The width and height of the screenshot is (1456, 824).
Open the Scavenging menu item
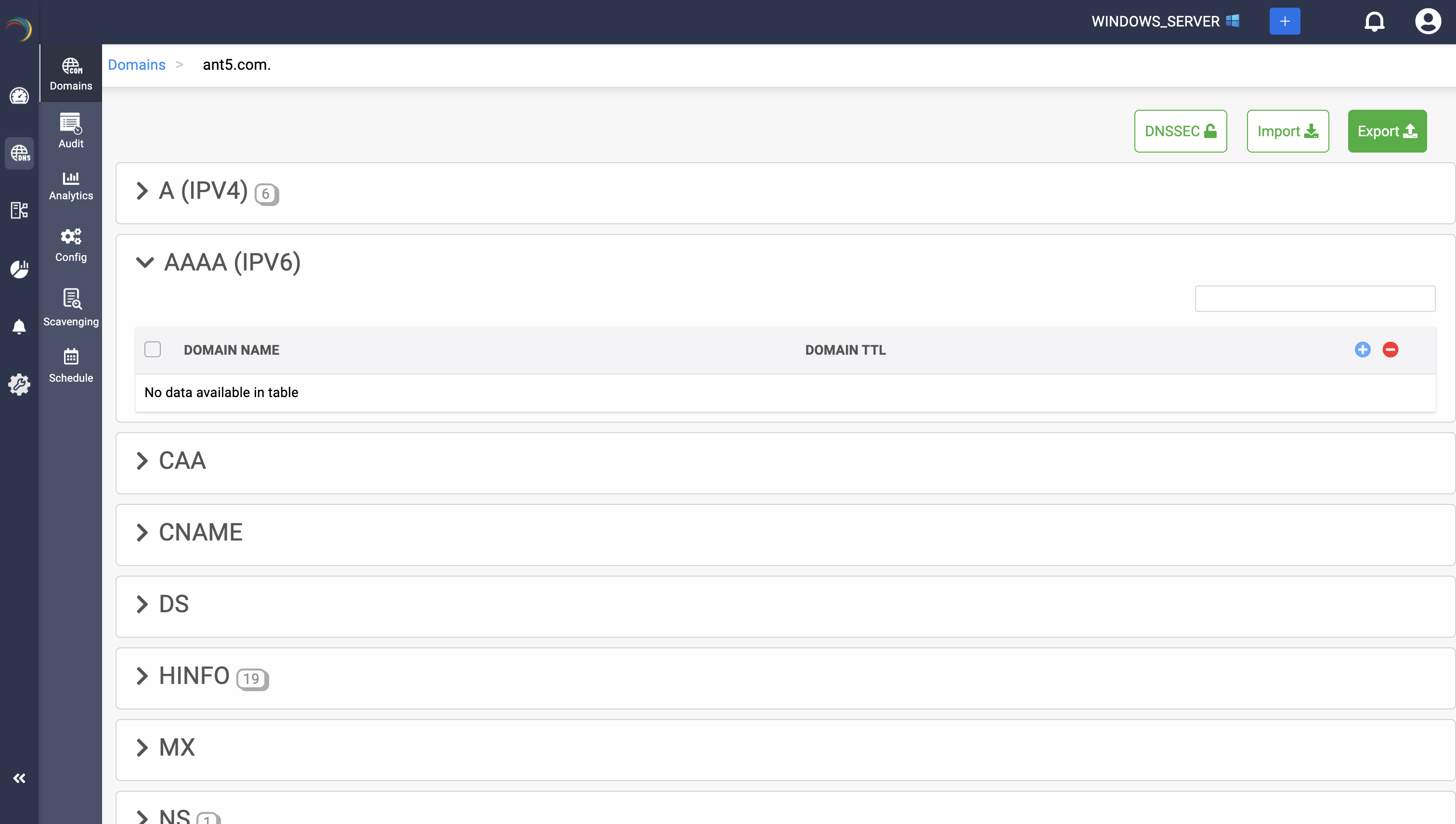(x=71, y=307)
